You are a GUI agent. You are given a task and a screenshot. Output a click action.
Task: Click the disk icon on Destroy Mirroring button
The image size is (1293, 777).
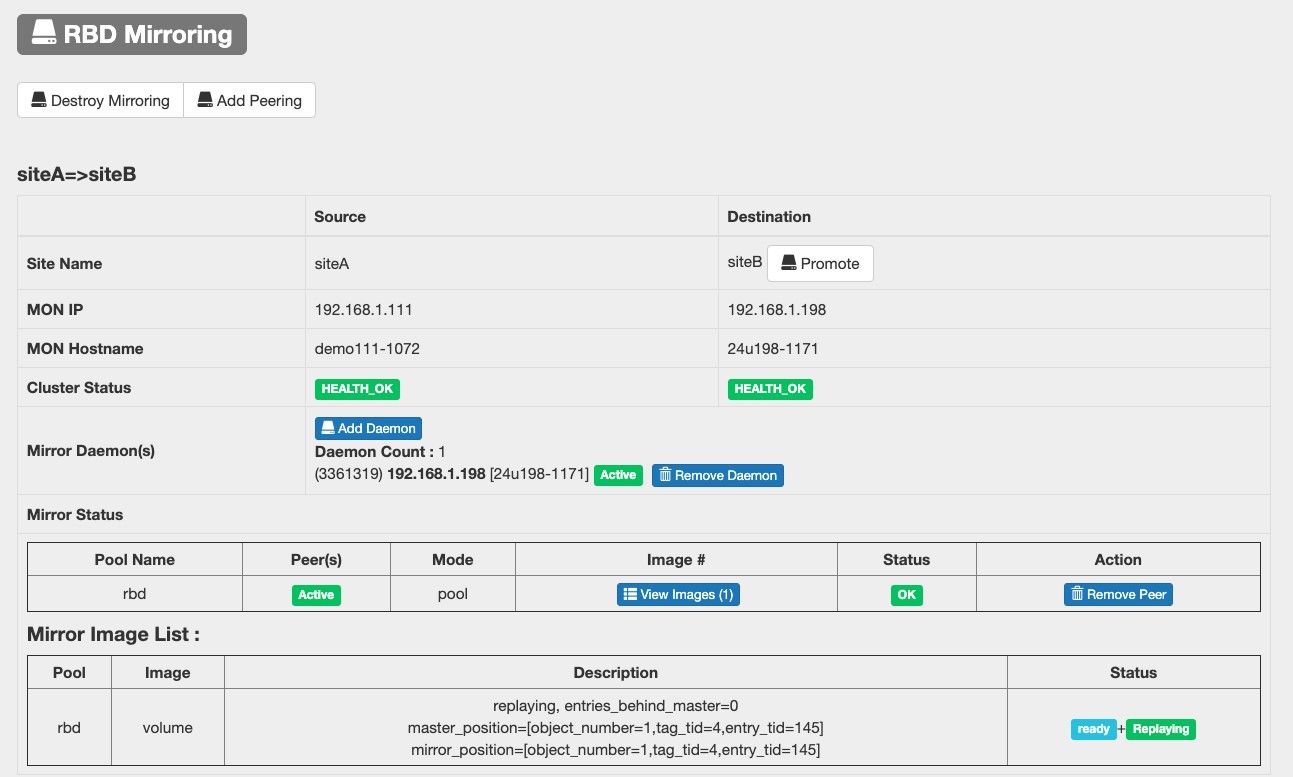point(38,100)
